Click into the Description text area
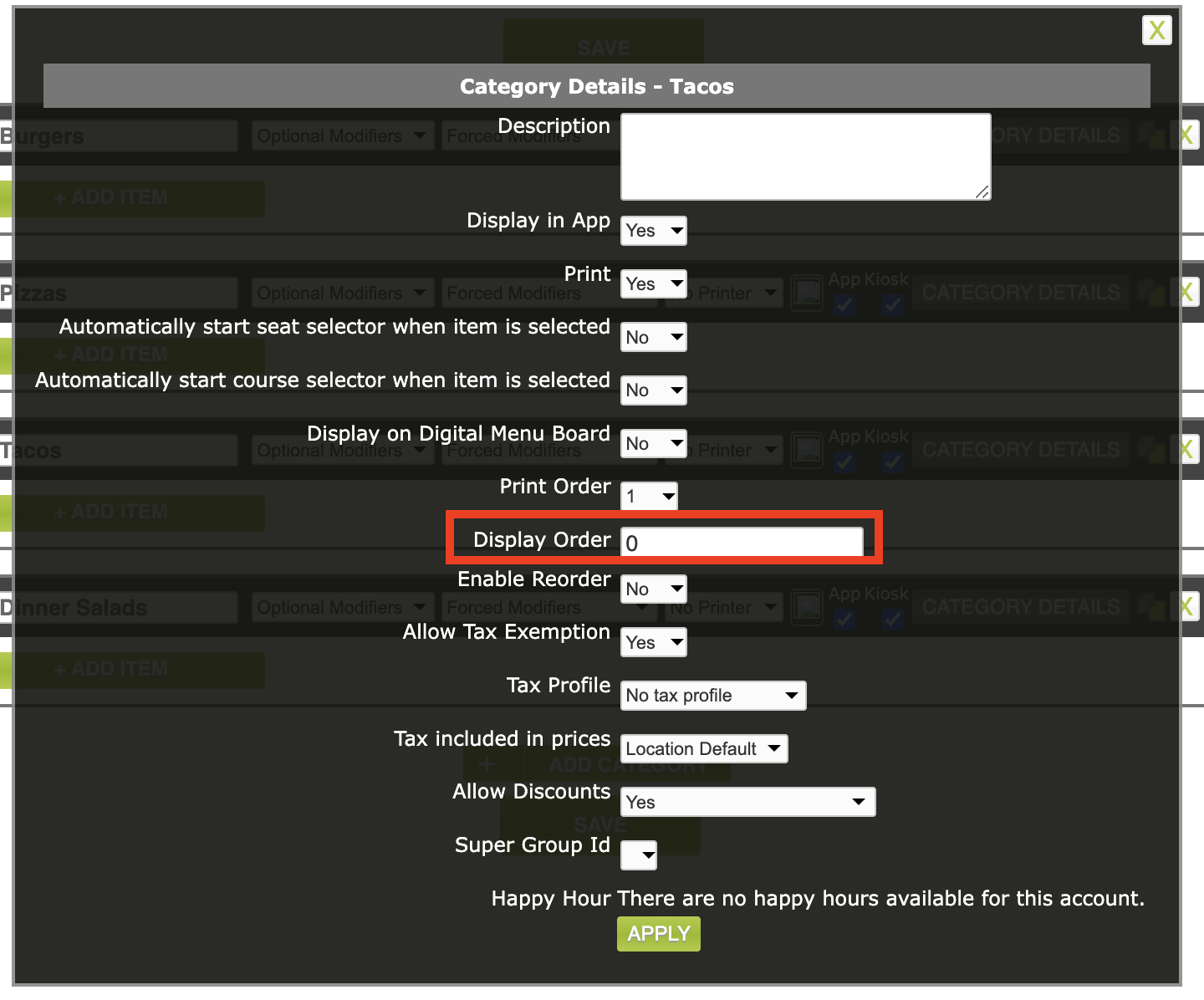Image resolution: width=1204 pixels, height=1000 pixels. (x=806, y=157)
